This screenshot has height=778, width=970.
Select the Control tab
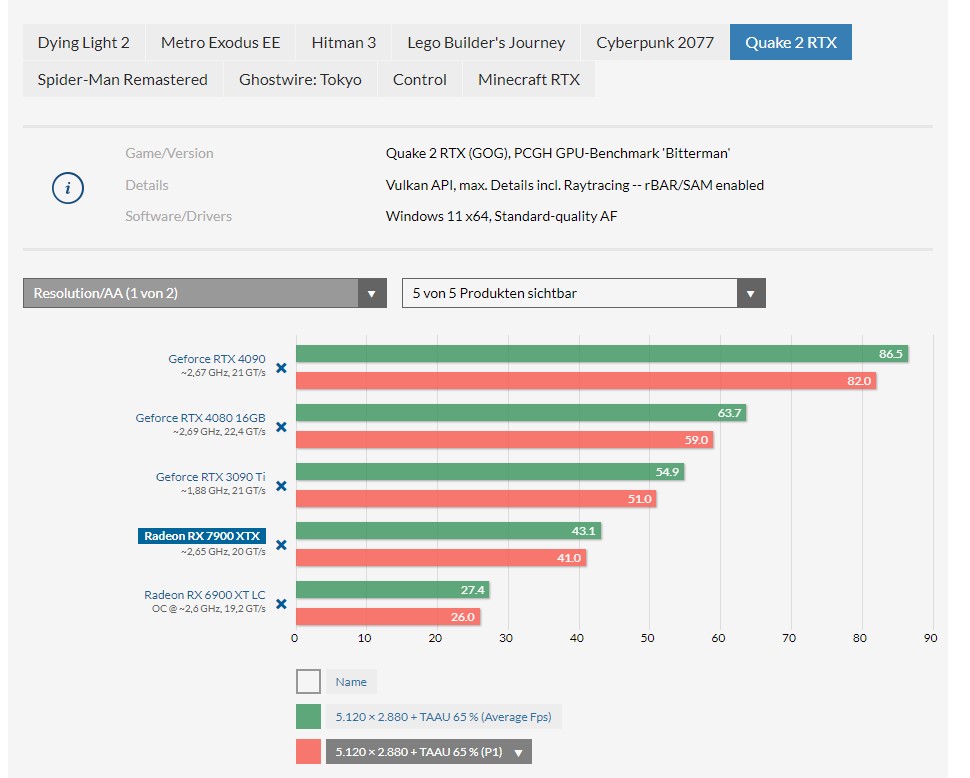419,79
